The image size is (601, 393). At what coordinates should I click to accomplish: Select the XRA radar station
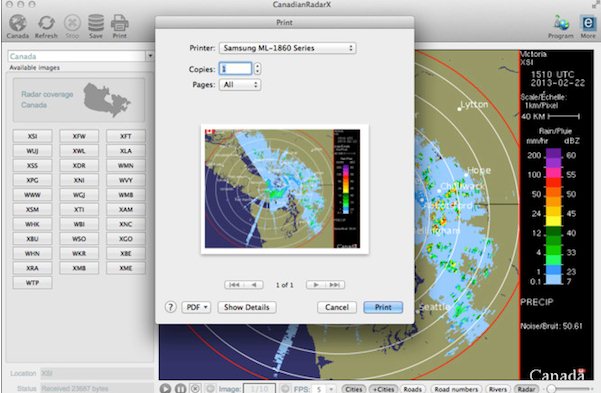32,268
